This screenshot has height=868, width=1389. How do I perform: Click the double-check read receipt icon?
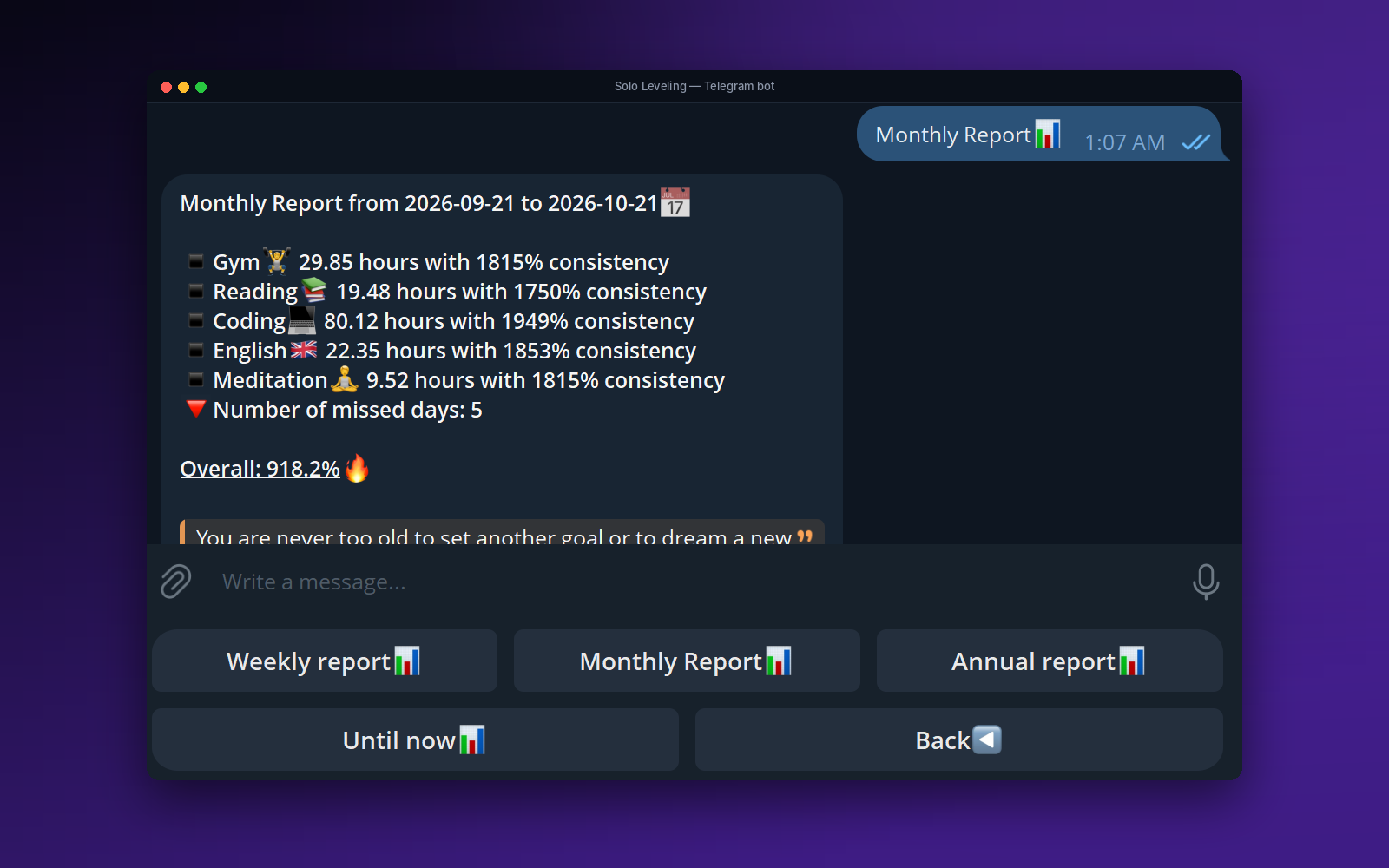pyautogui.click(x=1196, y=142)
